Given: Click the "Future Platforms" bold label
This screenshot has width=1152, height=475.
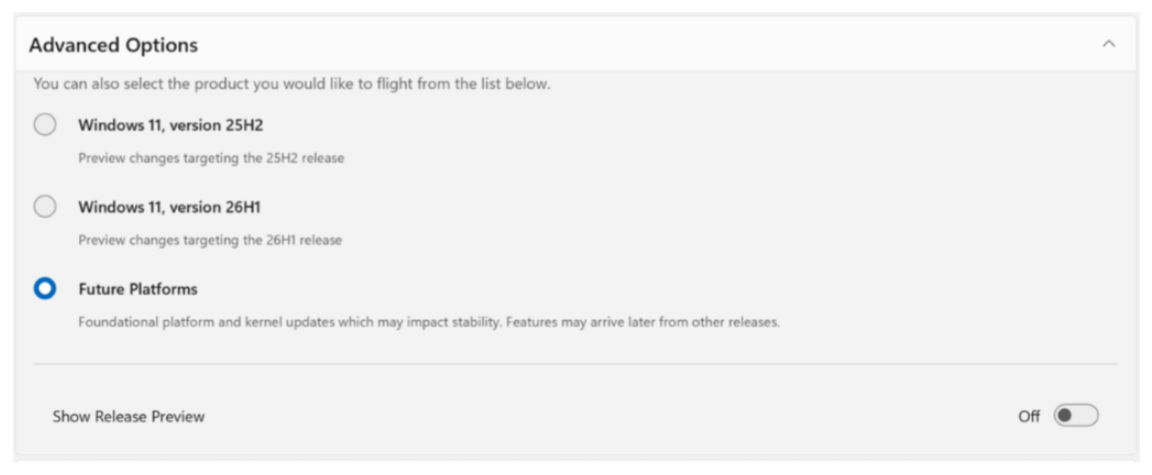Looking at the screenshot, I should (138, 289).
